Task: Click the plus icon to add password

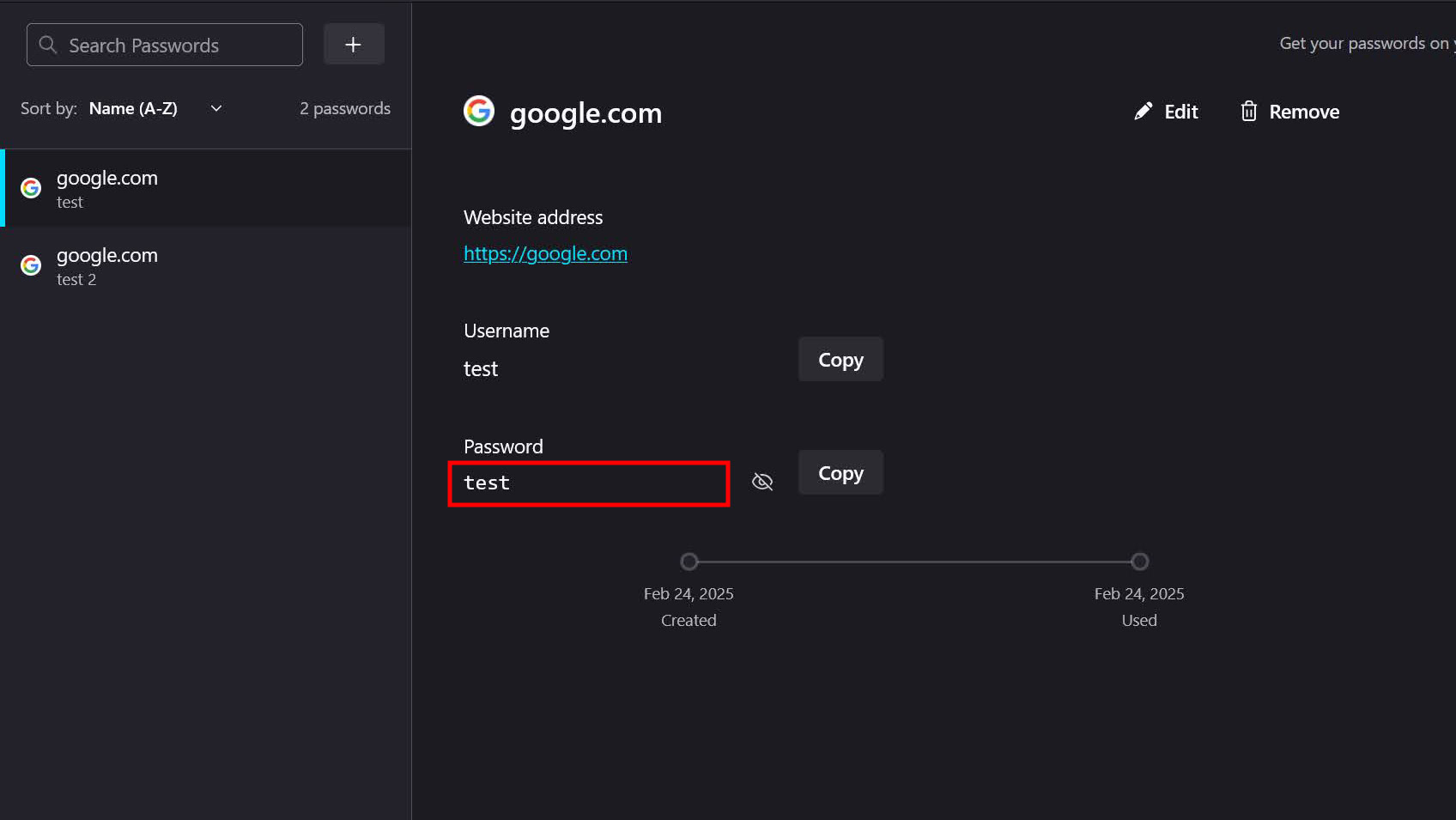Action: [353, 45]
